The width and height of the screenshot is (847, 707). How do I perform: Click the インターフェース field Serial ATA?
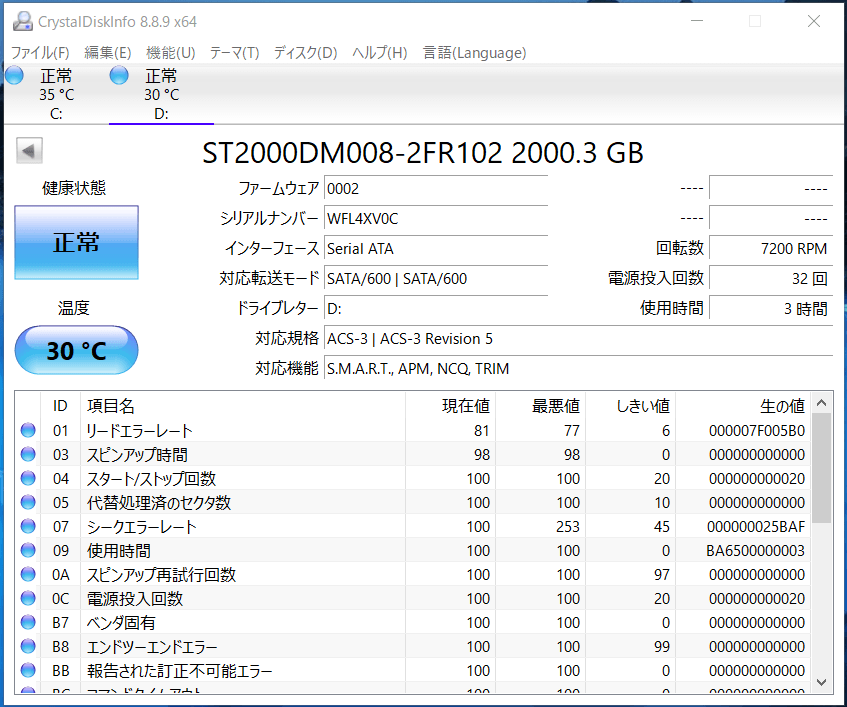[436, 248]
